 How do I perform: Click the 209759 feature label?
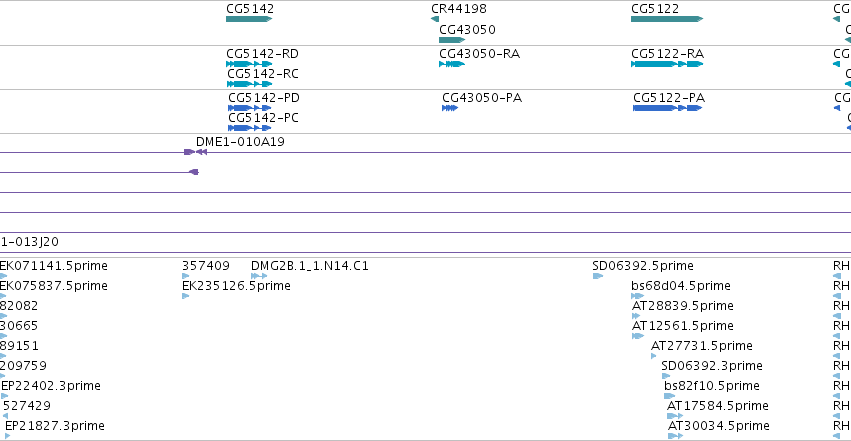[x=23, y=366]
